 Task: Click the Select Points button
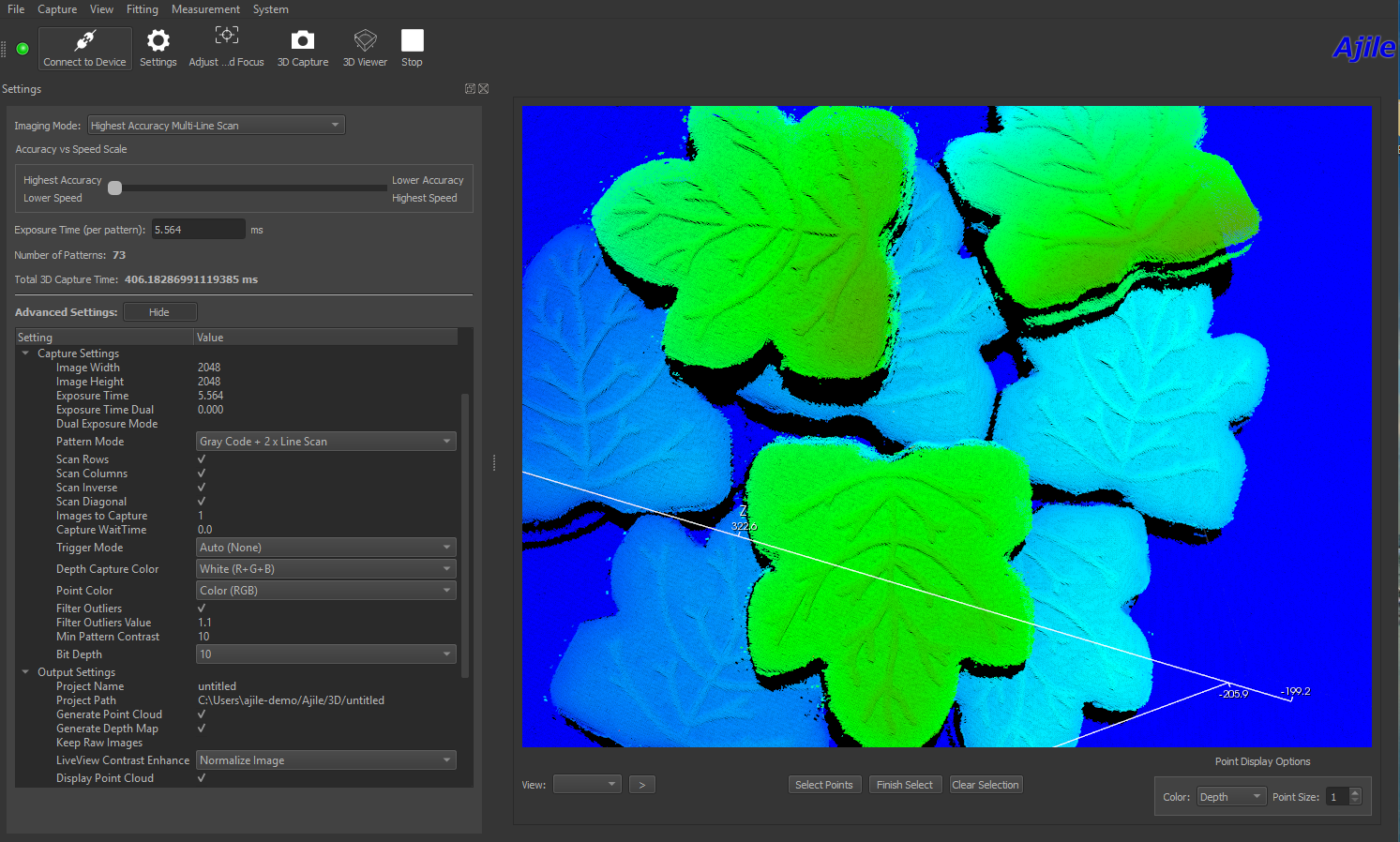(x=823, y=785)
